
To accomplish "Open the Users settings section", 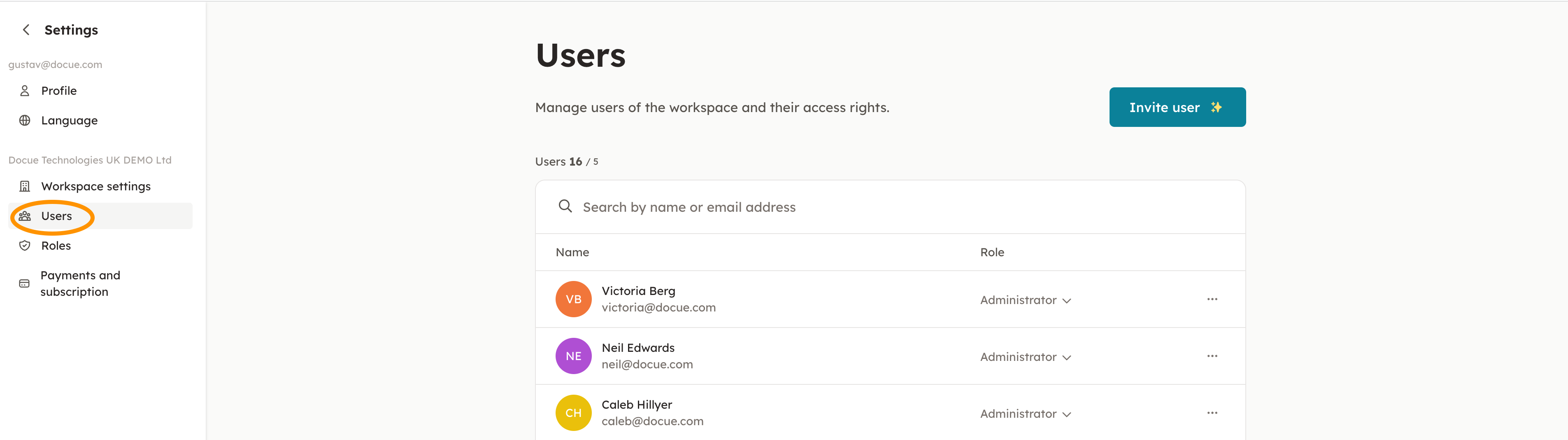I will (57, 216).
